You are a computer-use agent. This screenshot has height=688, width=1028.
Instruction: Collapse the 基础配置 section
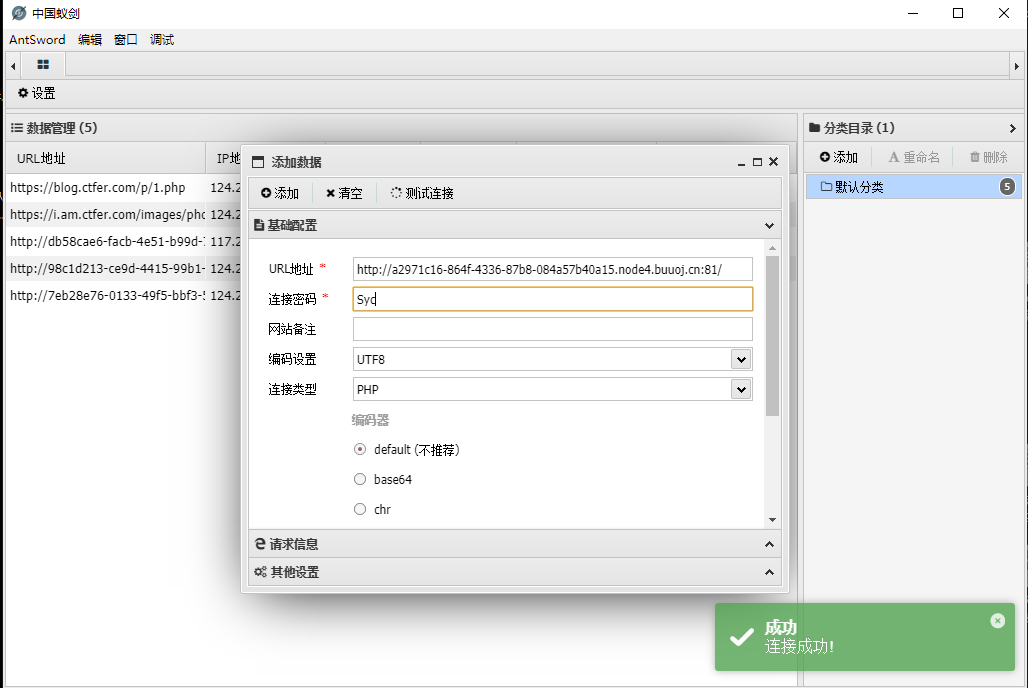769,226
